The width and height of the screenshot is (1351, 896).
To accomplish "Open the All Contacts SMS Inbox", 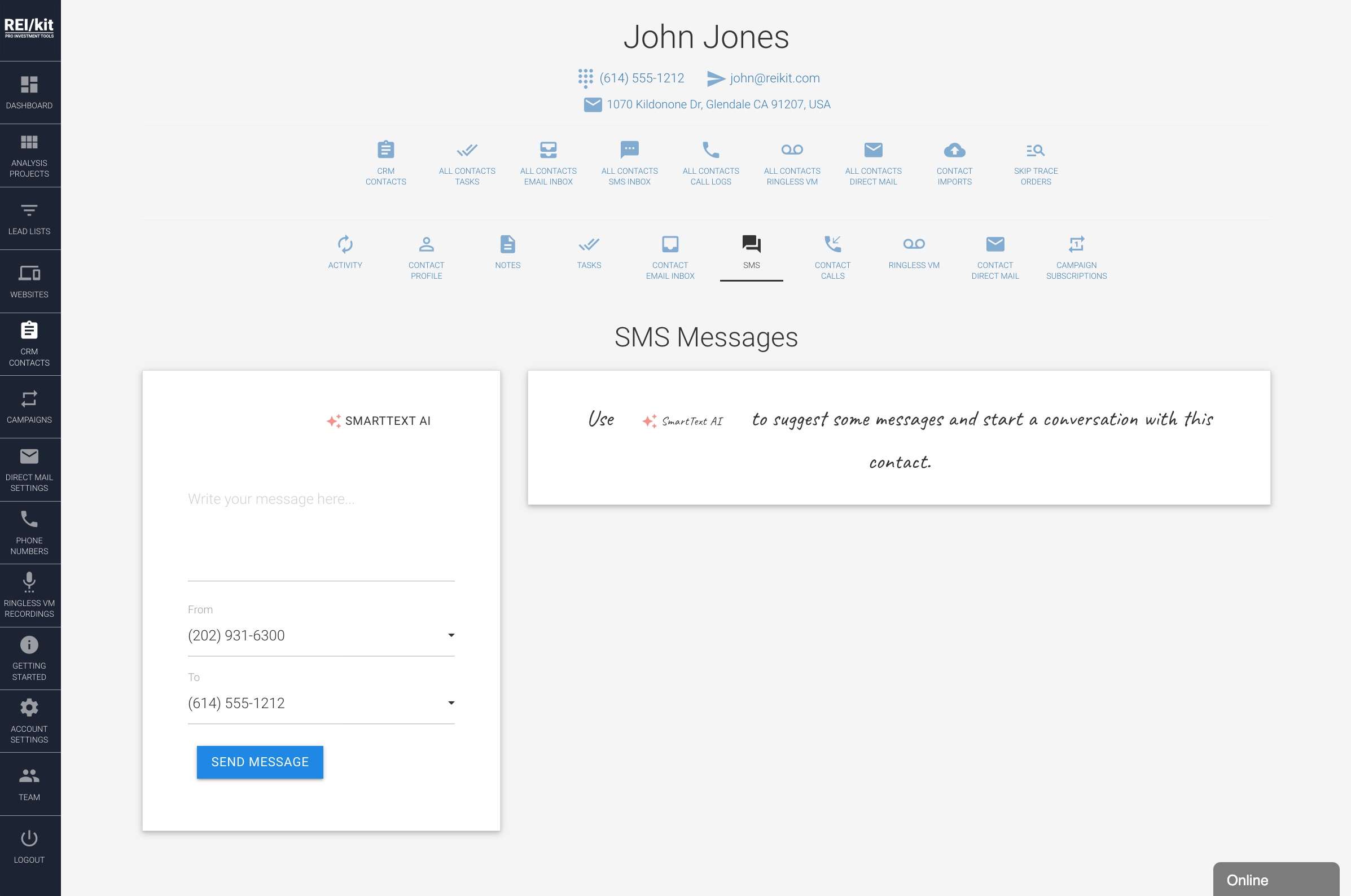I will 629,163.
